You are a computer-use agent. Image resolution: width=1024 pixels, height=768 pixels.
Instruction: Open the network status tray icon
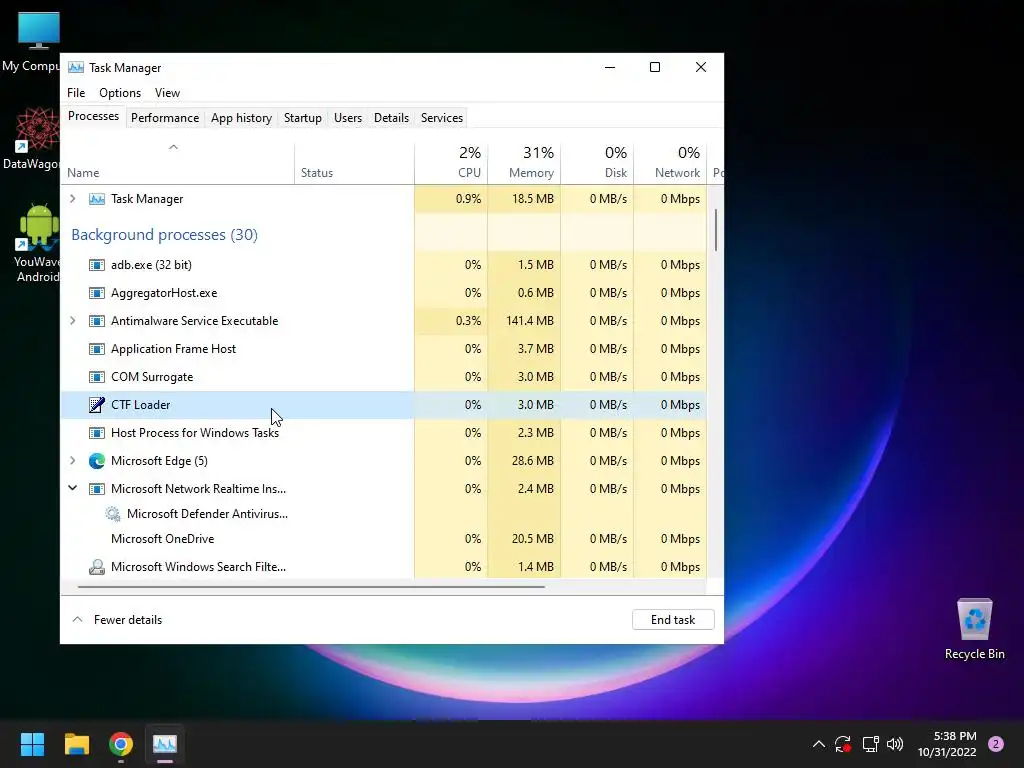870,744
